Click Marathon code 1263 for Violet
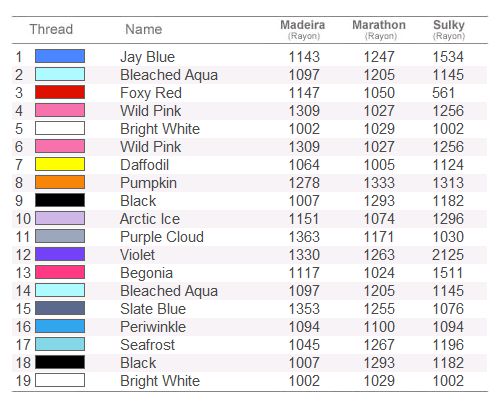The width and height of the screenshot is (500, 402). [x=379, y=255]
